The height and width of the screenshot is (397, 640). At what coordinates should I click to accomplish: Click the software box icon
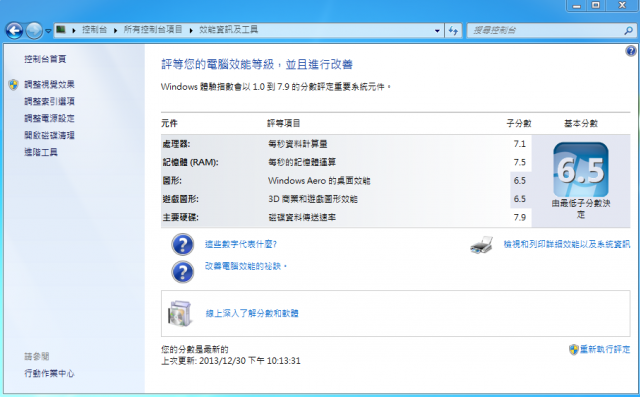click(180, 313)
